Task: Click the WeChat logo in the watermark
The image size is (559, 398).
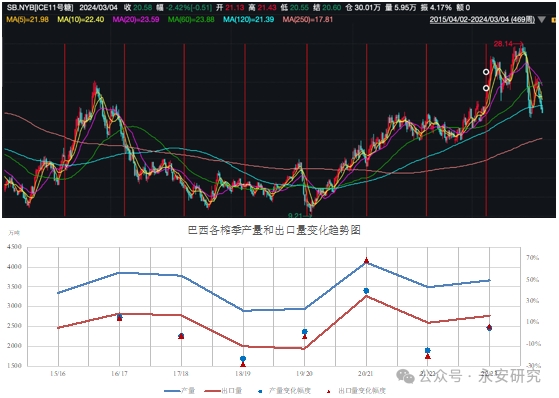Action: click(406, 376)
